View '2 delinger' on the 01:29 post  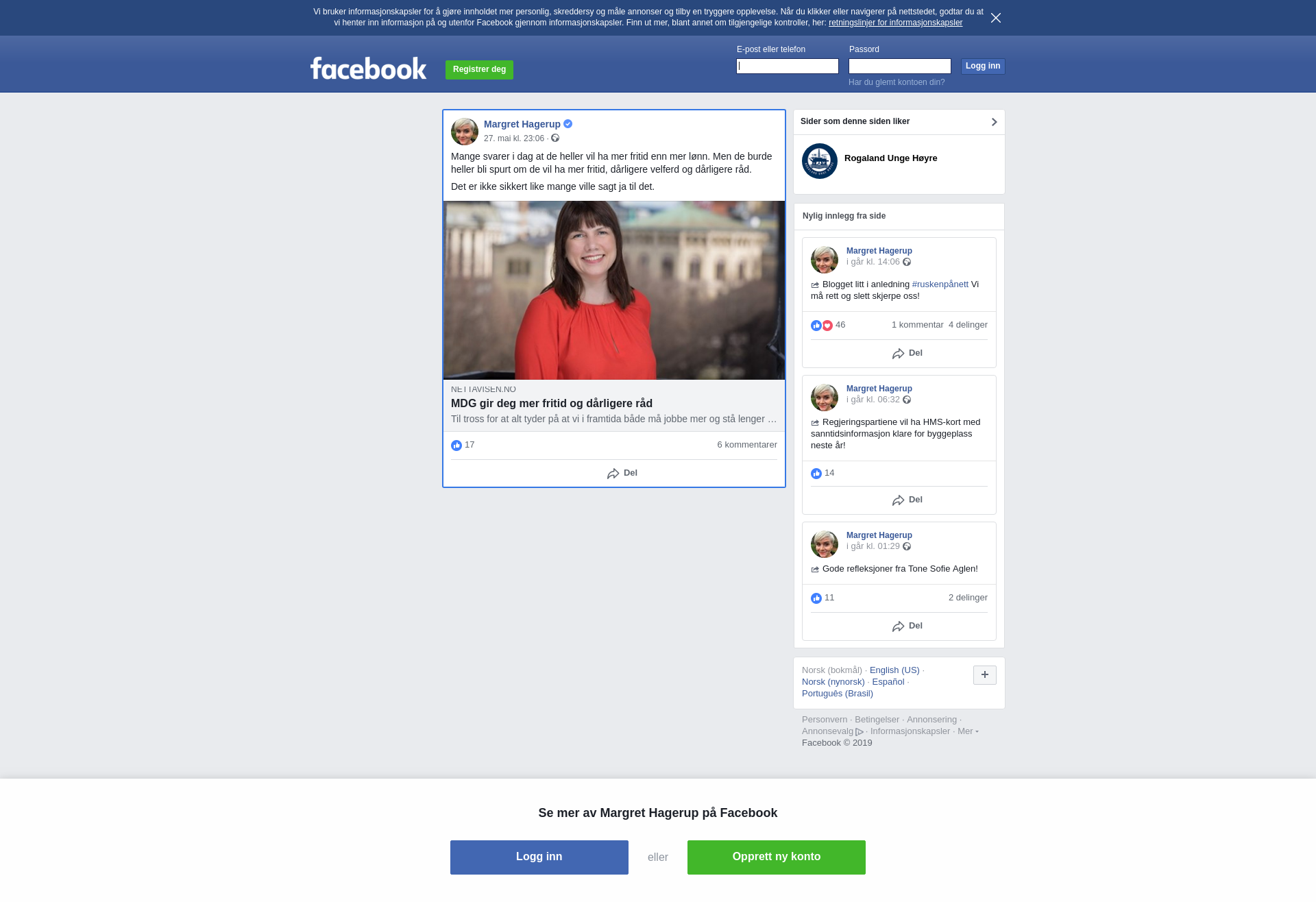(x=968, y=598)
